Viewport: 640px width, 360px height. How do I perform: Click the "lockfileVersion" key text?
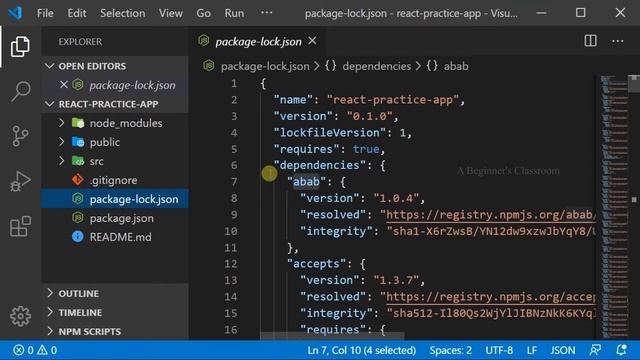pyautogui.click(x=329, y=133)
